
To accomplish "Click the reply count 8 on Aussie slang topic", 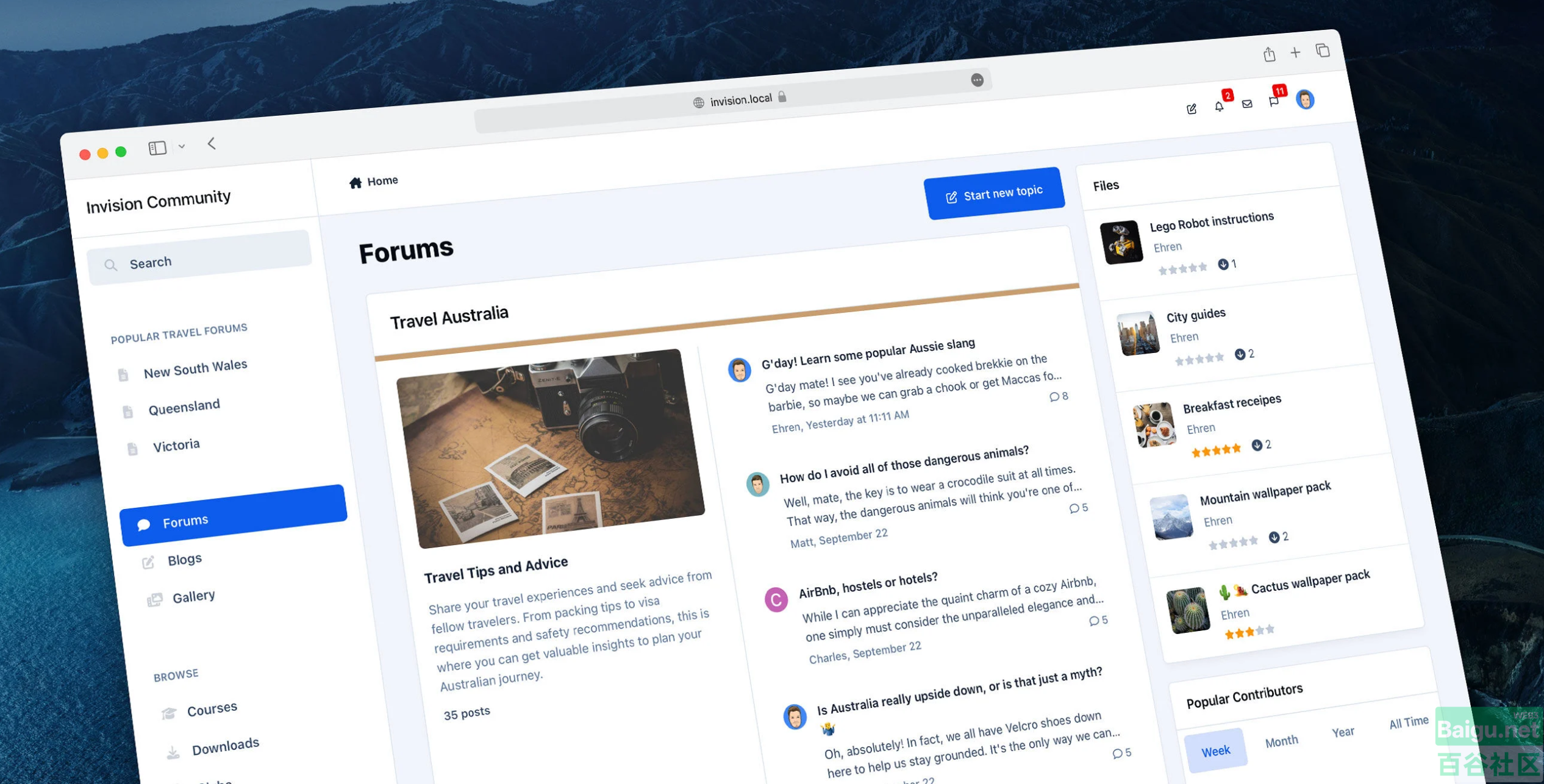I will (x=1059, y=396).
